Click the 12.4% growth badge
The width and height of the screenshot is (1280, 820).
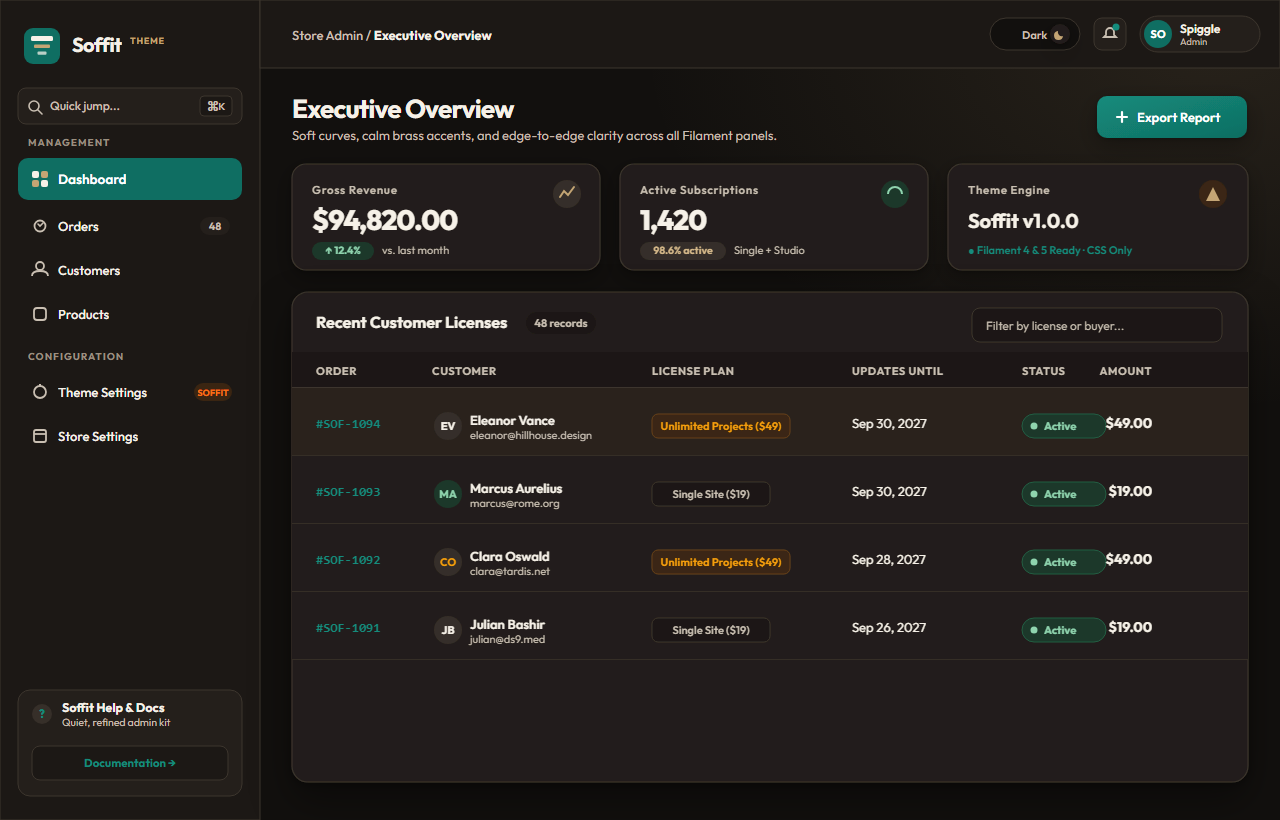tap(343, 250)
